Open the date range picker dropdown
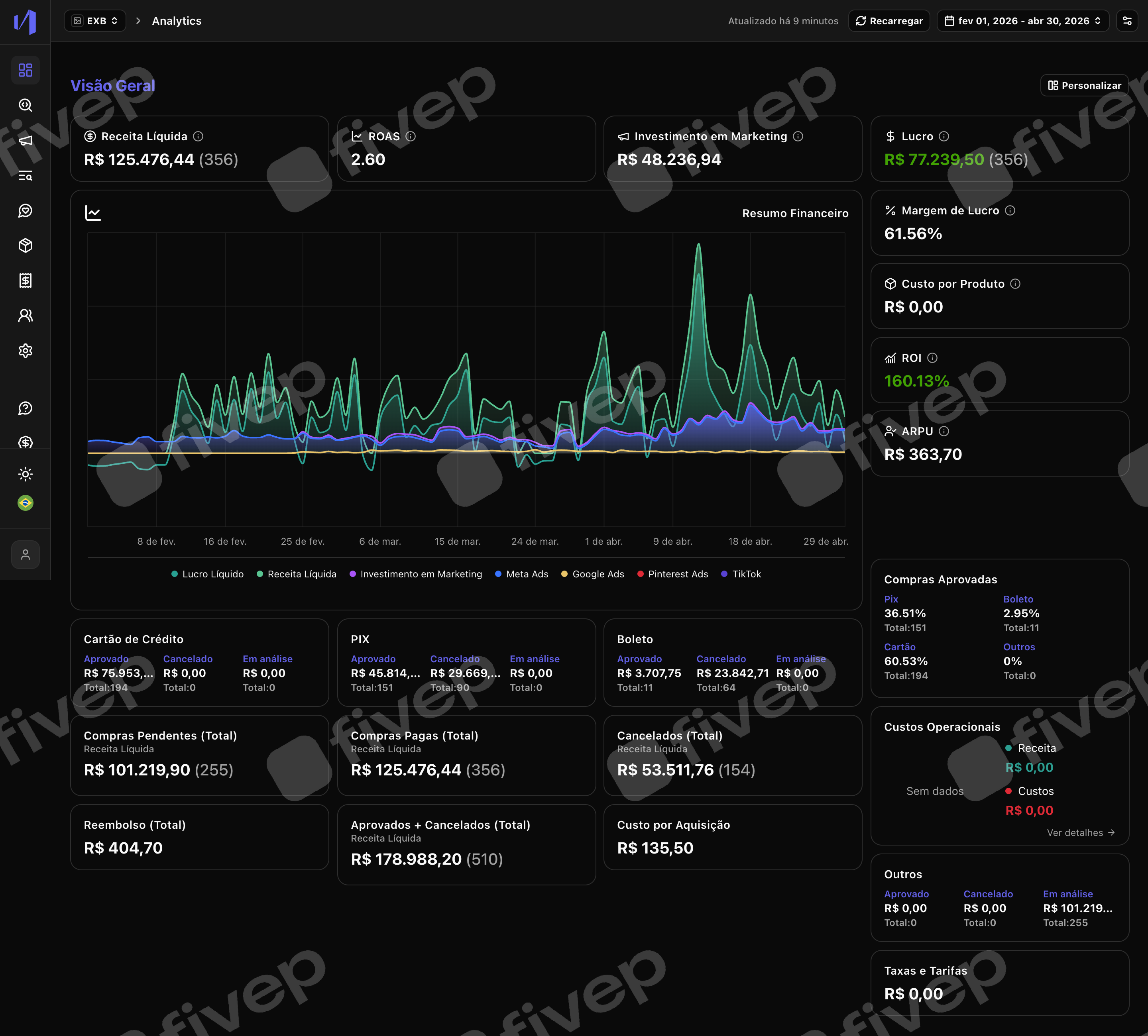 [x=1023, y=21]
